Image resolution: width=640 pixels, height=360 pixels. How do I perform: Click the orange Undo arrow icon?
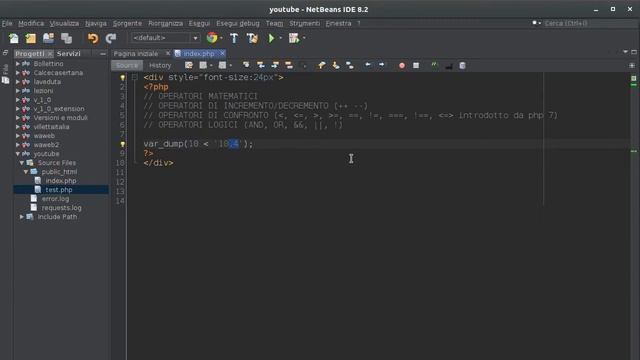(x=93, y=38)
